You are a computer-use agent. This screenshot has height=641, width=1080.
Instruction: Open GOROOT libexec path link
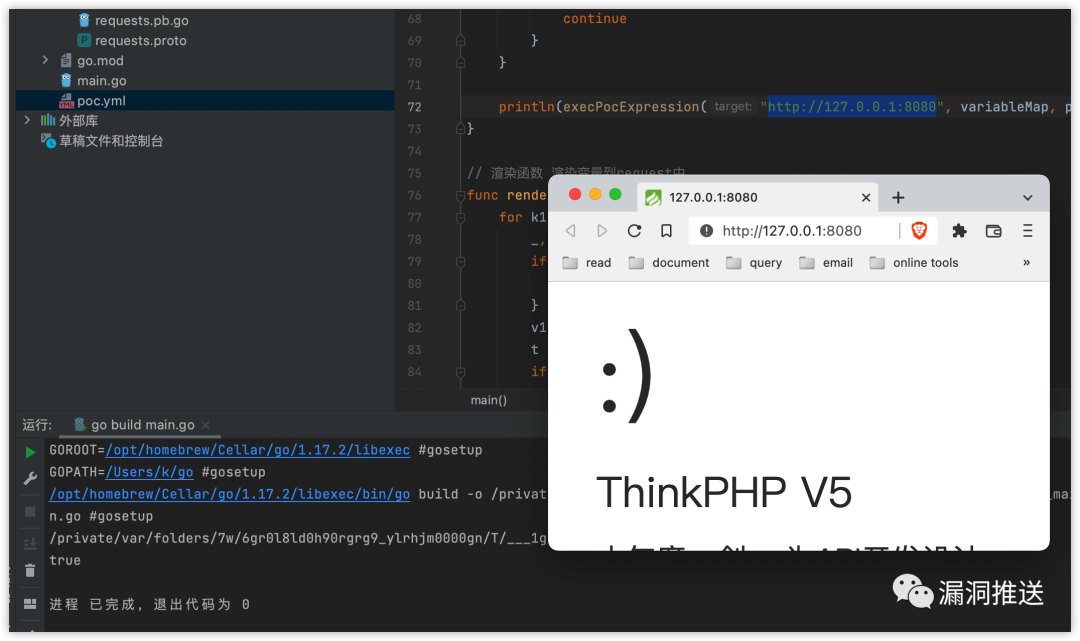(258, 450)
